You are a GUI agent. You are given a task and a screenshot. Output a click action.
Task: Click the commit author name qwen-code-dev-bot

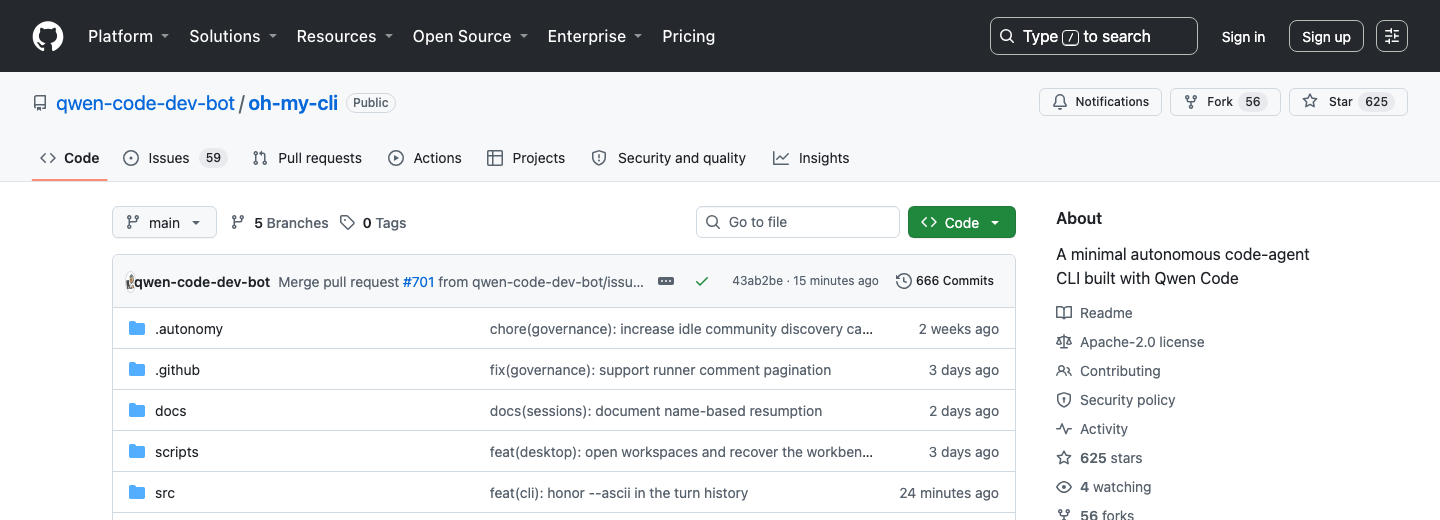coord(202,282)
